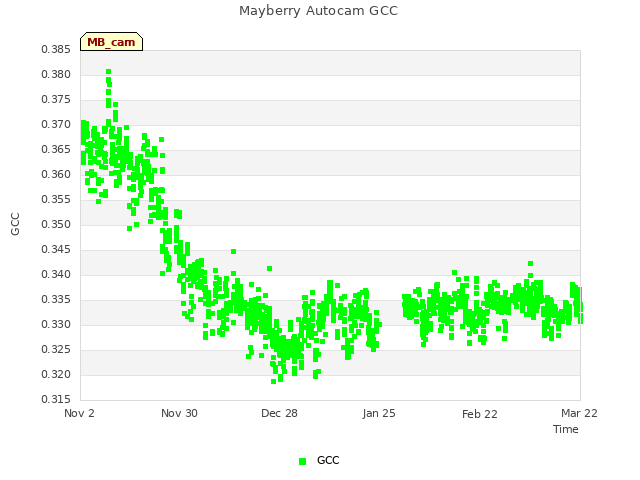Click the MB_cam tab label
The width and height of the screenshot is (640, 480).
click(x=111, y=42)
